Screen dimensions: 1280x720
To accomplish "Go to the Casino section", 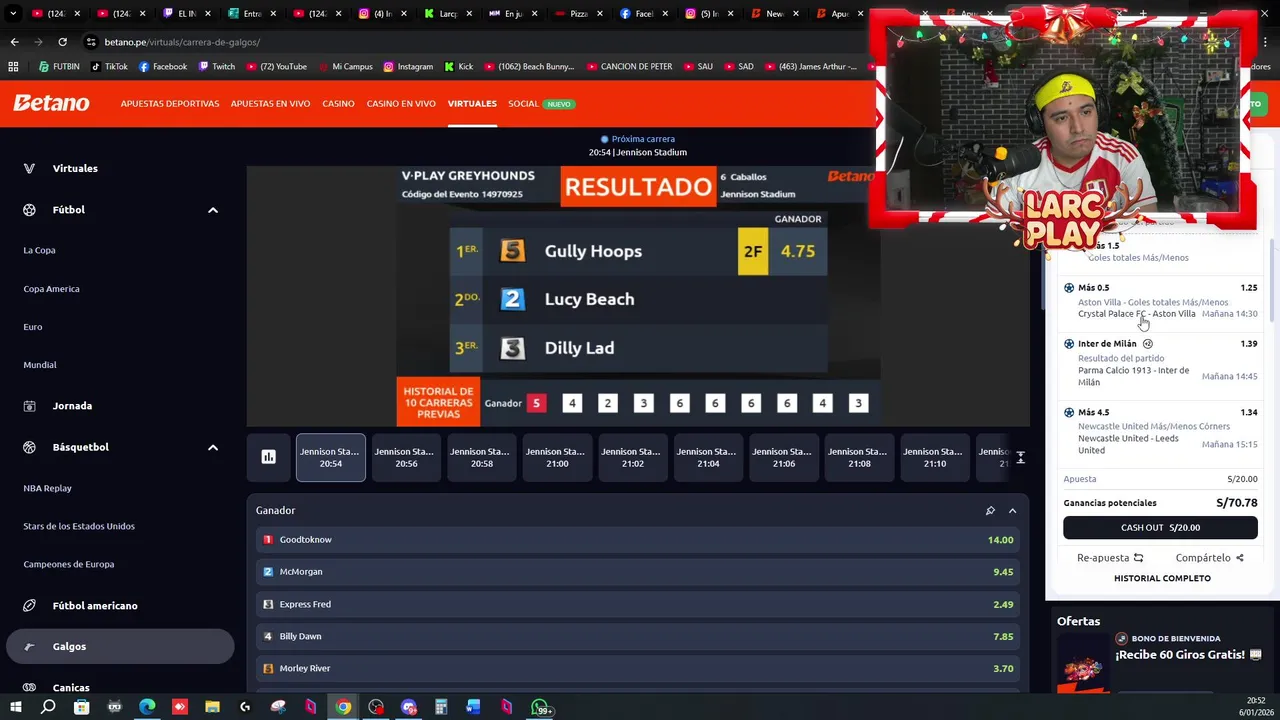I will pos(338,104).
